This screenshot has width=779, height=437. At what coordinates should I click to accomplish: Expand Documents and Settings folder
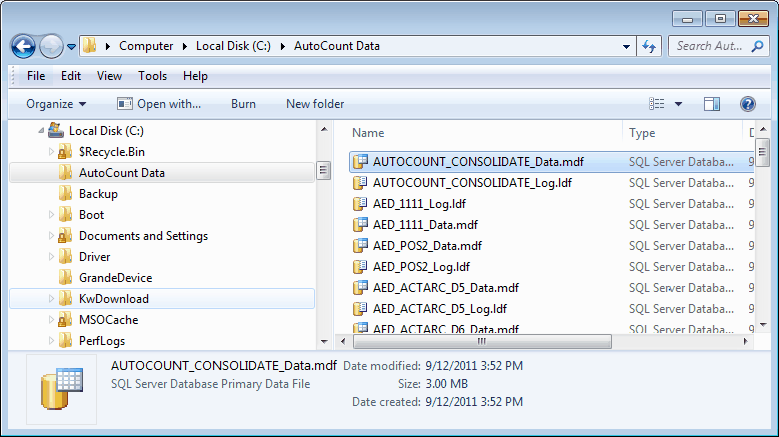[51, 236]
